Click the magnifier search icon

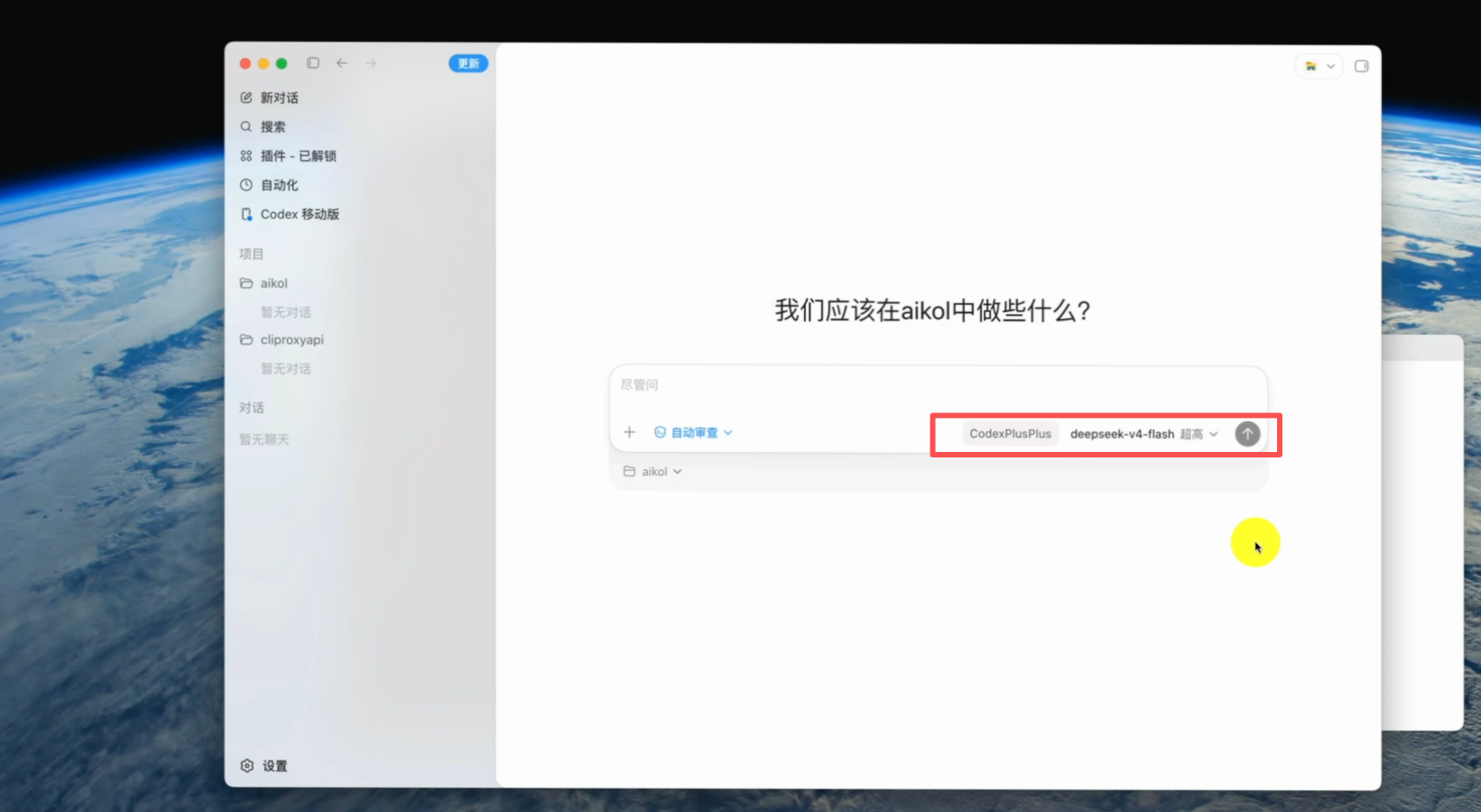(246, 126)
